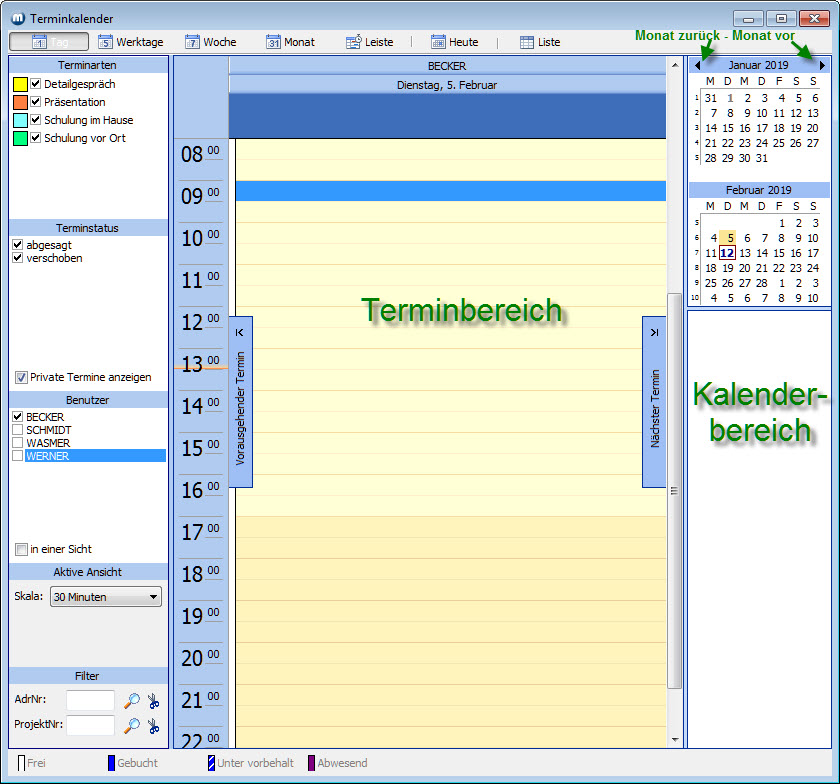Click the Vorausgehender Termin side button
The width and height of the screenshot is (840, 784).
tap(240, 402)
